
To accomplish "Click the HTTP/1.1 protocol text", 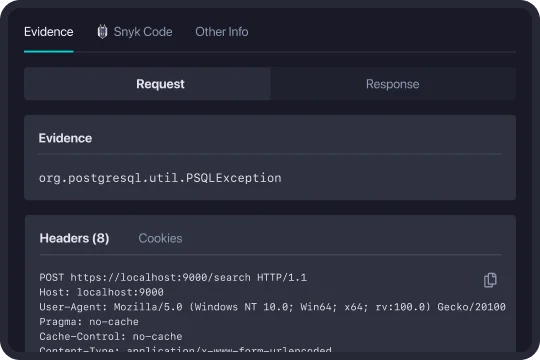I will coord(282,277).
